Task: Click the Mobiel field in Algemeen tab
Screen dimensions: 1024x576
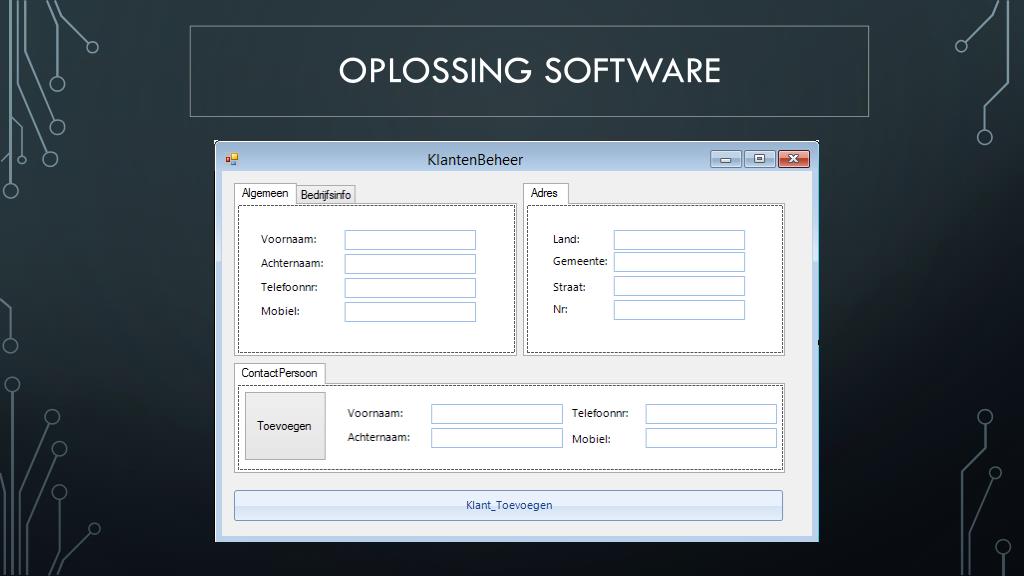Action: click(x=410, y=312)
